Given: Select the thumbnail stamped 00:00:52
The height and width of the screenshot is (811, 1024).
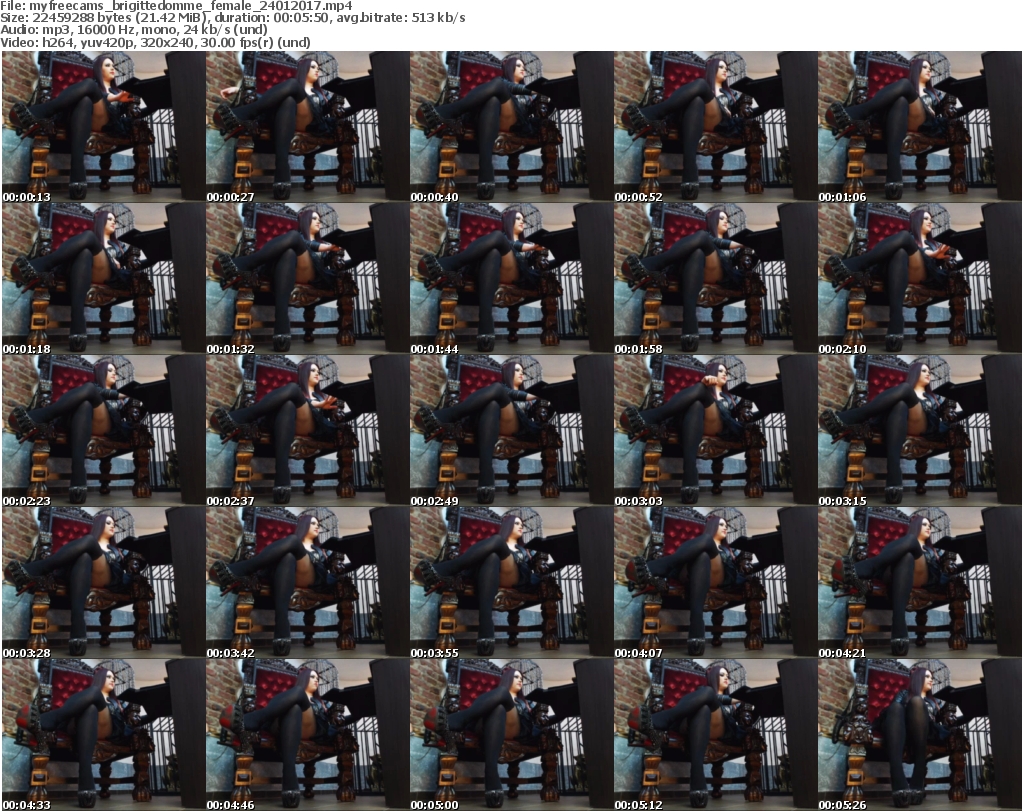Looking at the screenshot, I should click(x=715, y=126).
